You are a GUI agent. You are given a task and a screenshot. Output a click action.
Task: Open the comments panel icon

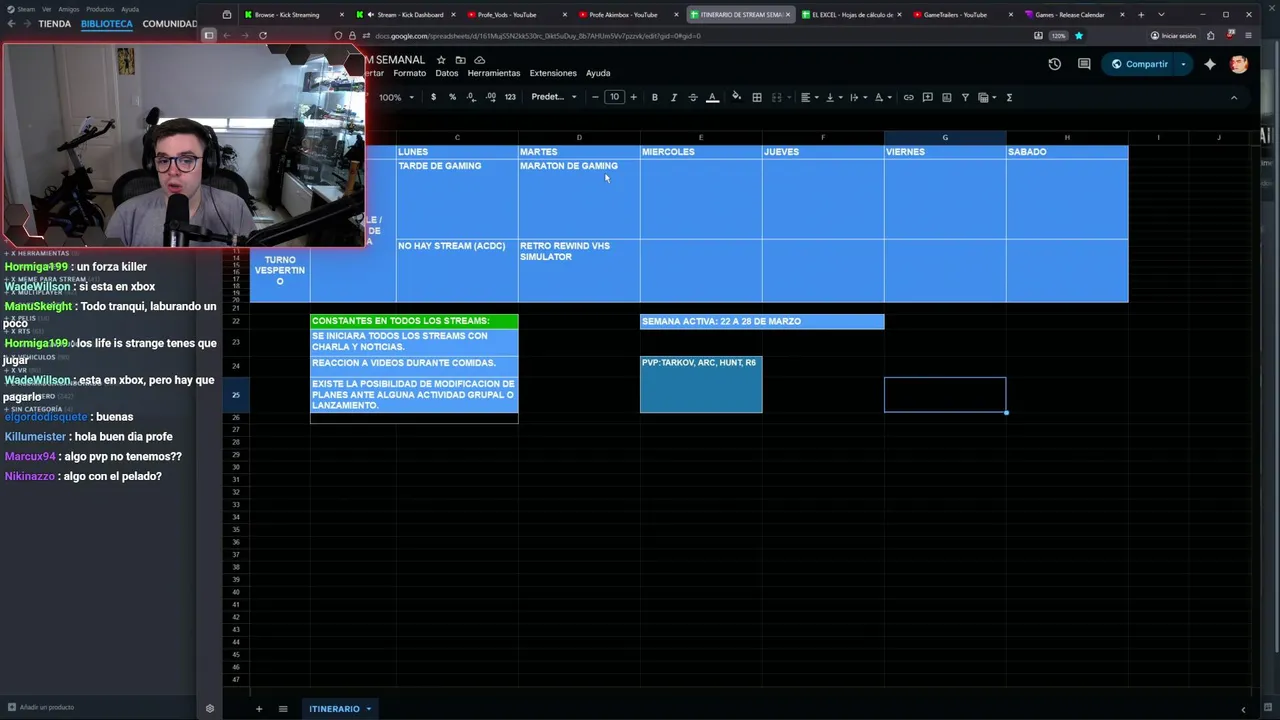coord(1084,64)
